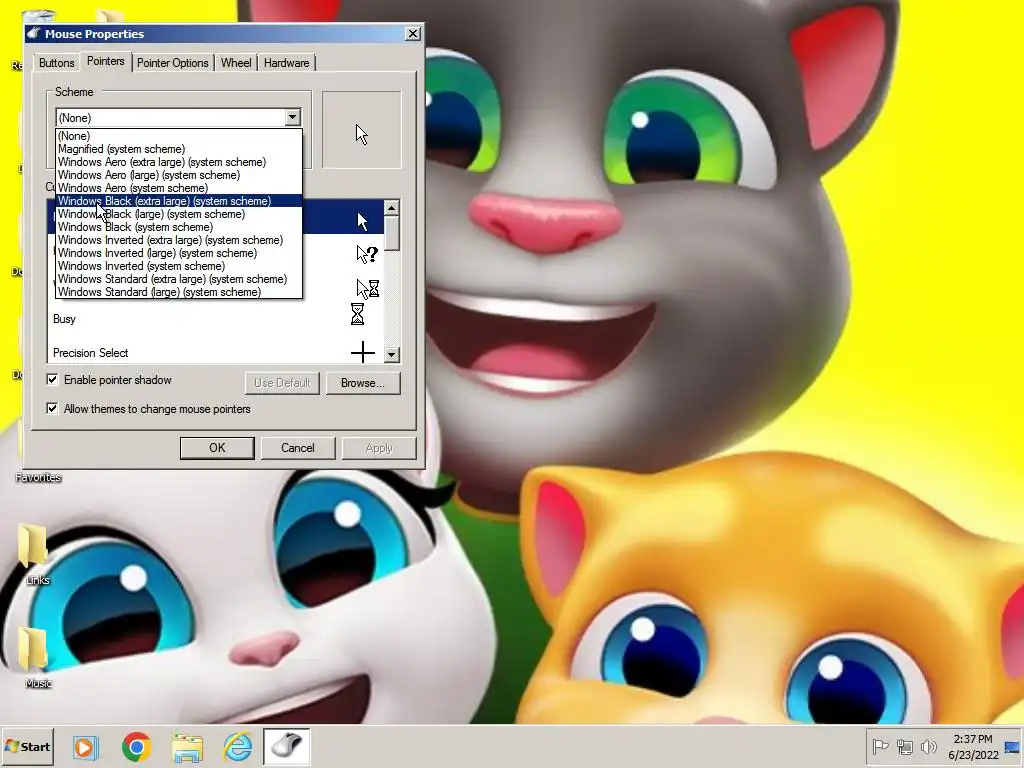Choose Magnified (system scheme)
This screenshot has height=768, width=1024.
(179, 149)
